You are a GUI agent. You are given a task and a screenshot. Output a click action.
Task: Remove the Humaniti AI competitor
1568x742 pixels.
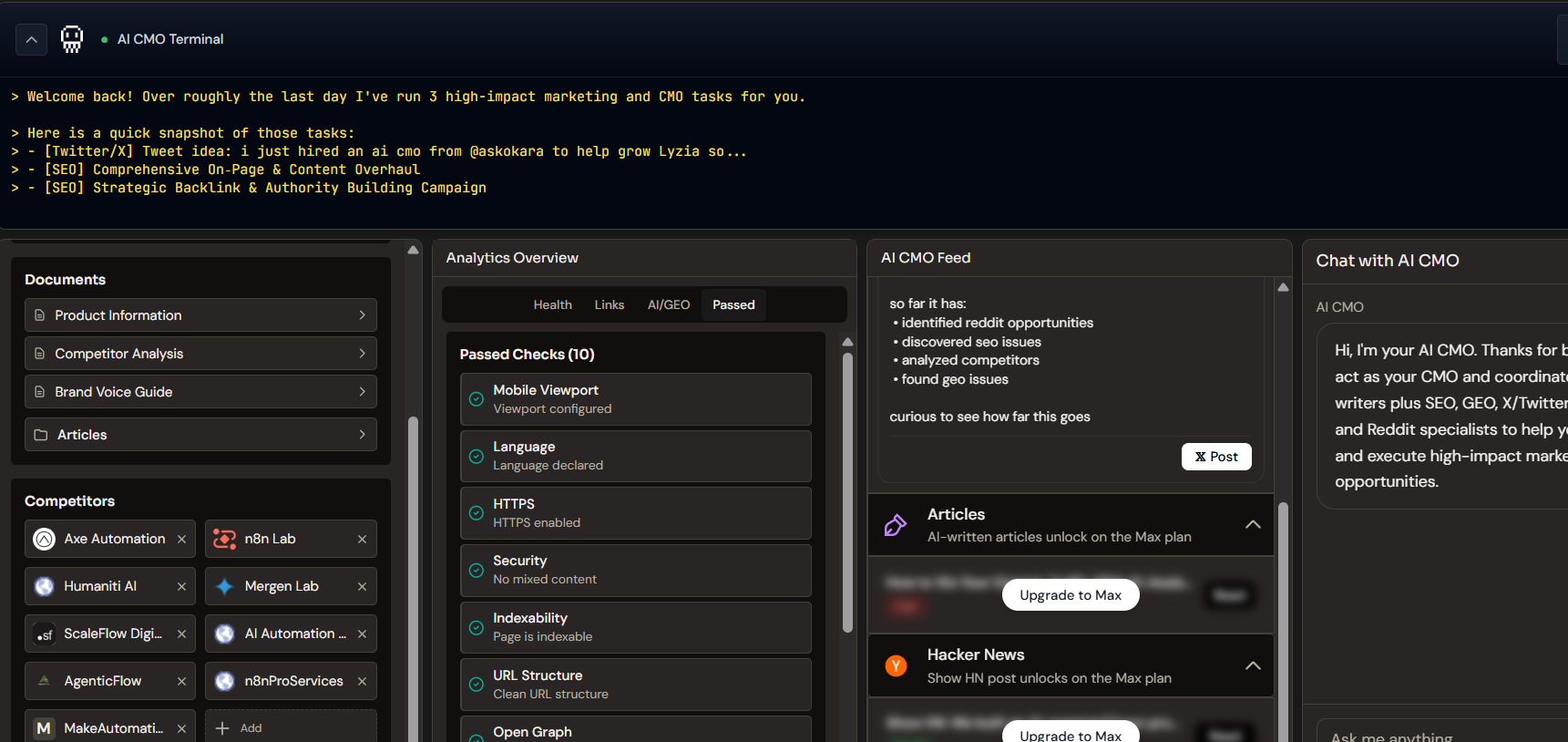181,587
